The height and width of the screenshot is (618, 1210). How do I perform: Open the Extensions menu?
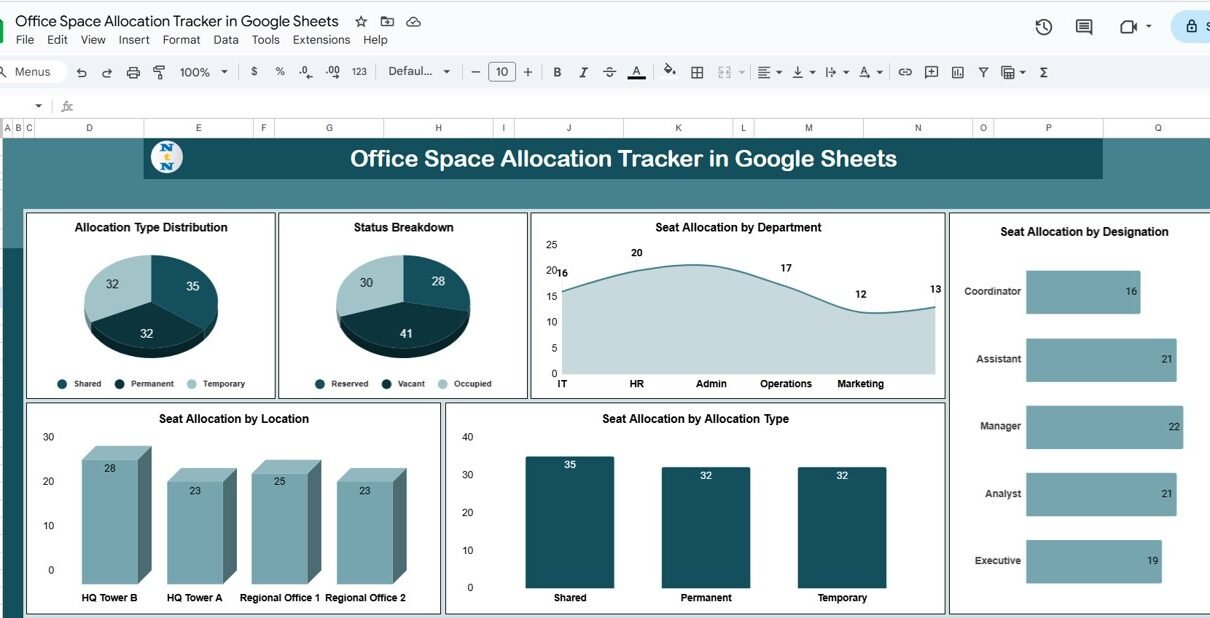(321, 40)
